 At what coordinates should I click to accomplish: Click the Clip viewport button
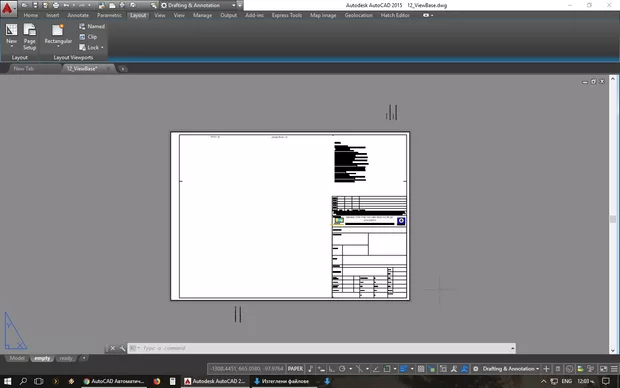[x=88, y=37]
